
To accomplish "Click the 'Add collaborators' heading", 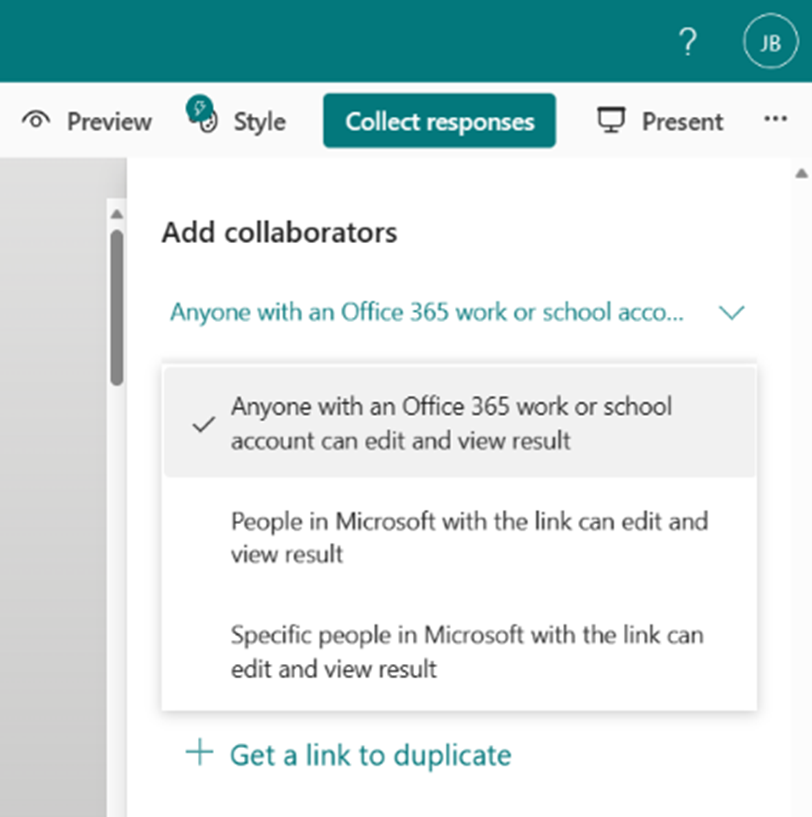I will pos(279,232).
